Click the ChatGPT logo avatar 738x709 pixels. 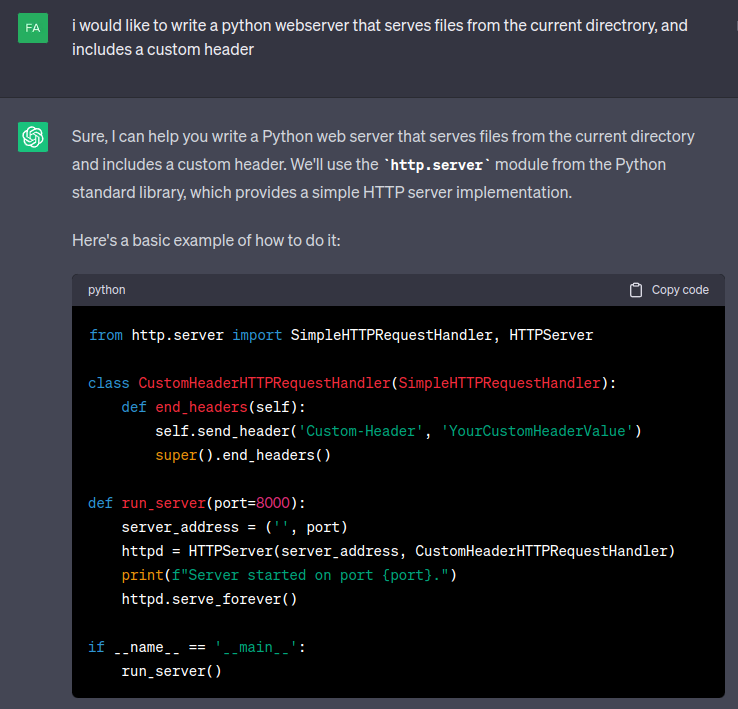click(33, 137)
